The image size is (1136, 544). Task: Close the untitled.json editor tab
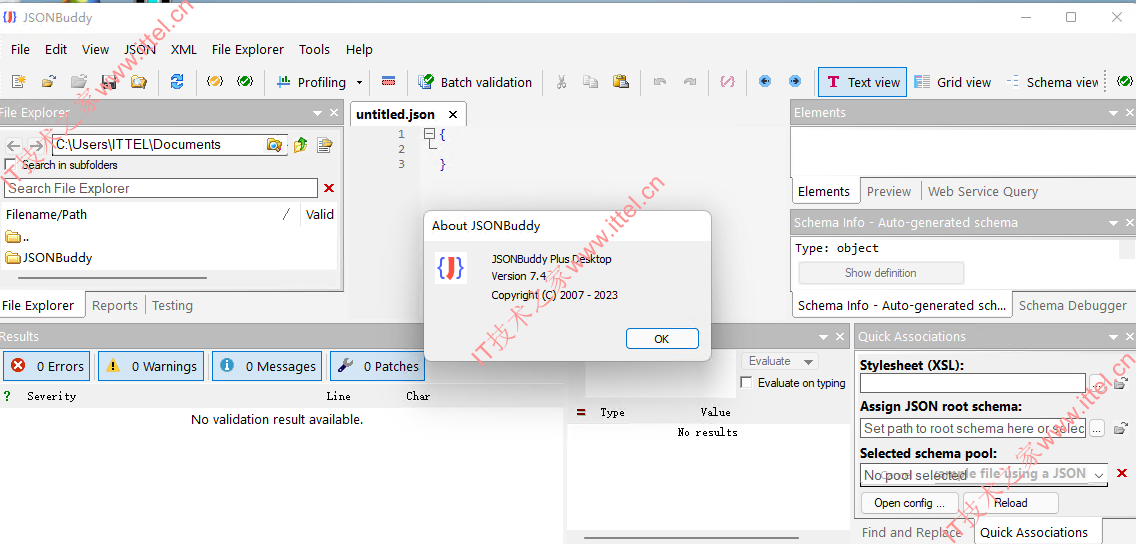coord(453,114)
